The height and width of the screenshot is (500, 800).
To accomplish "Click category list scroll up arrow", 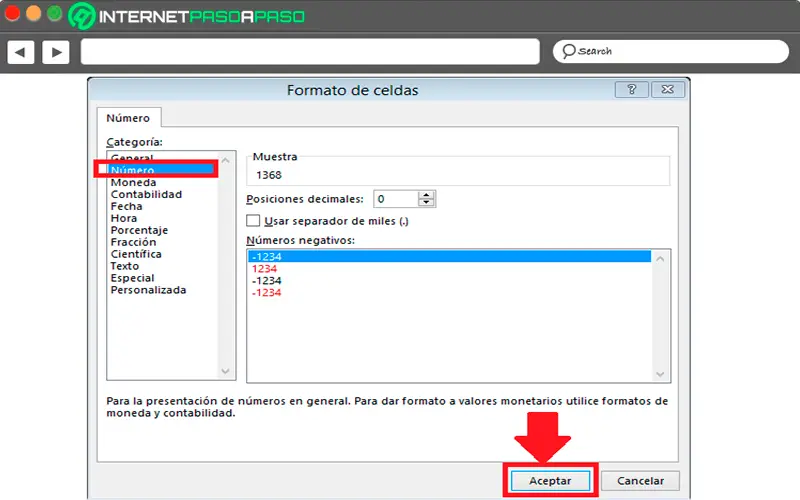I will coord(226,161).
